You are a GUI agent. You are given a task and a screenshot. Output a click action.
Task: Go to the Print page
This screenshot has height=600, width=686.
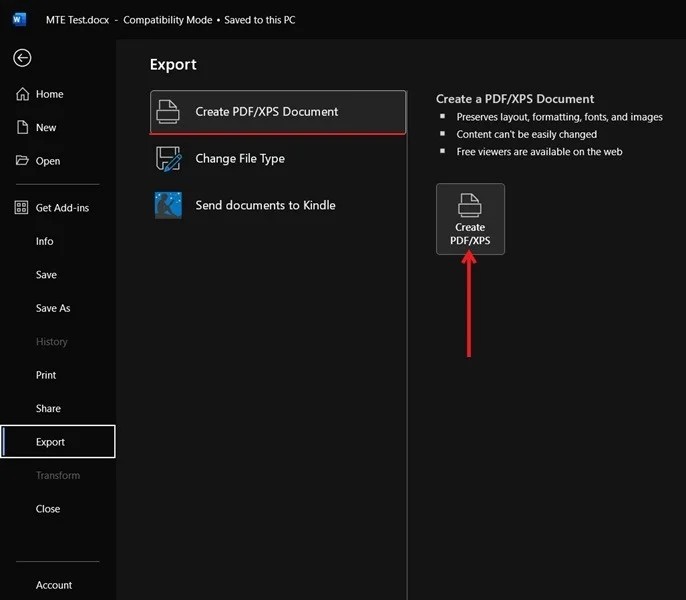coord(46,375)
